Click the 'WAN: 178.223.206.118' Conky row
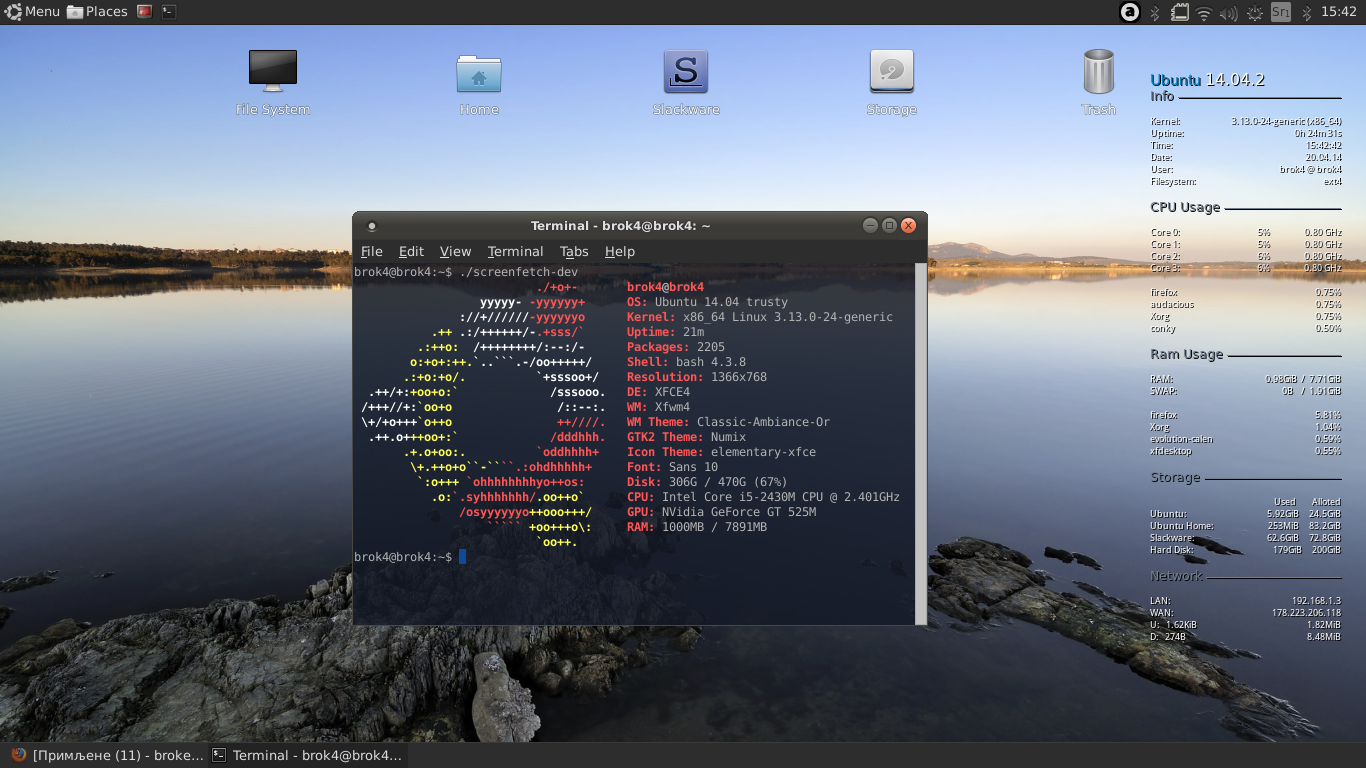 [1246, 613]
